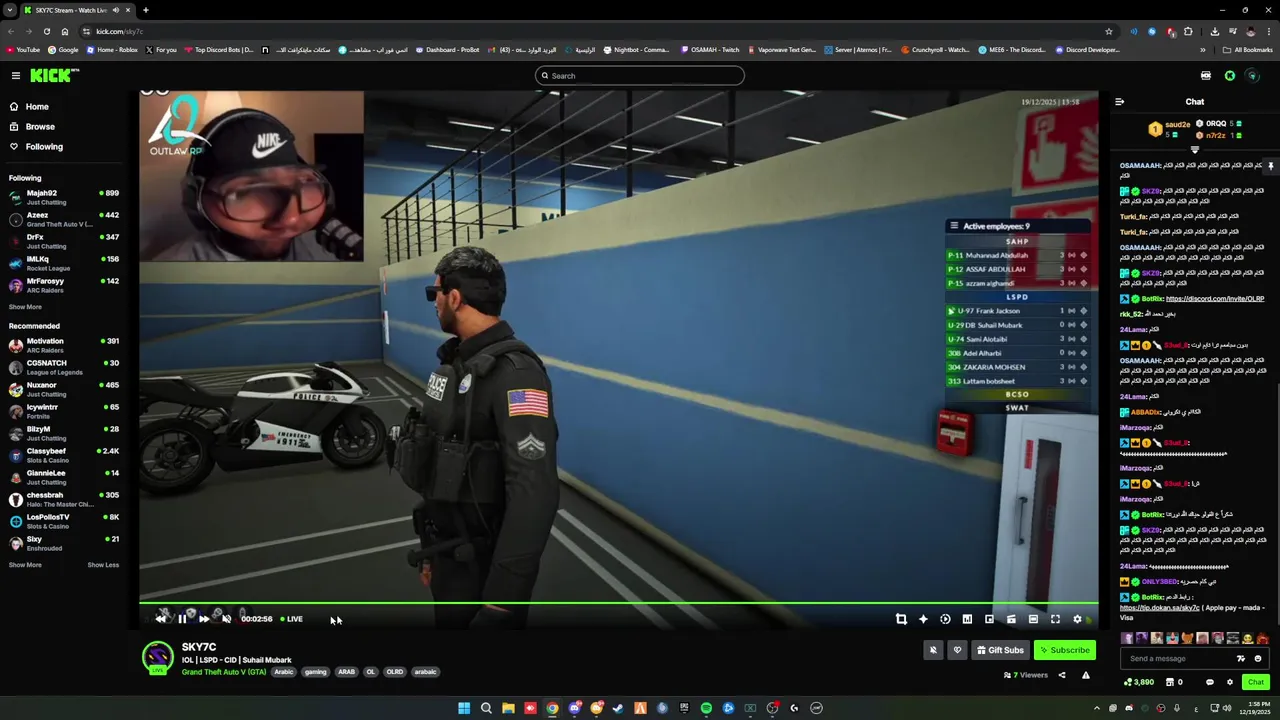
Task: Open the browser tab search dropdown
Action: 10,10
